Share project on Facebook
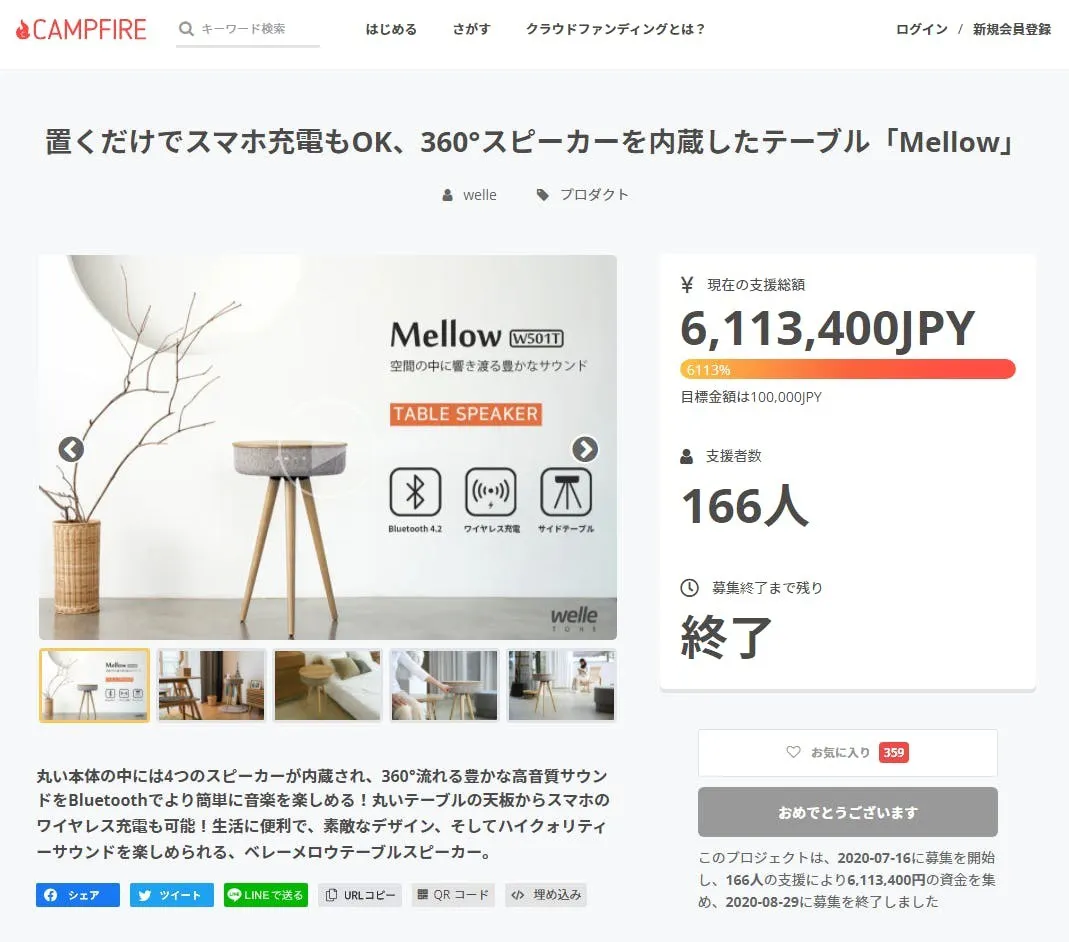Image resolution: width=1069 pixels, height=942 pixels. pyautogui.click(x=78, y=895)
